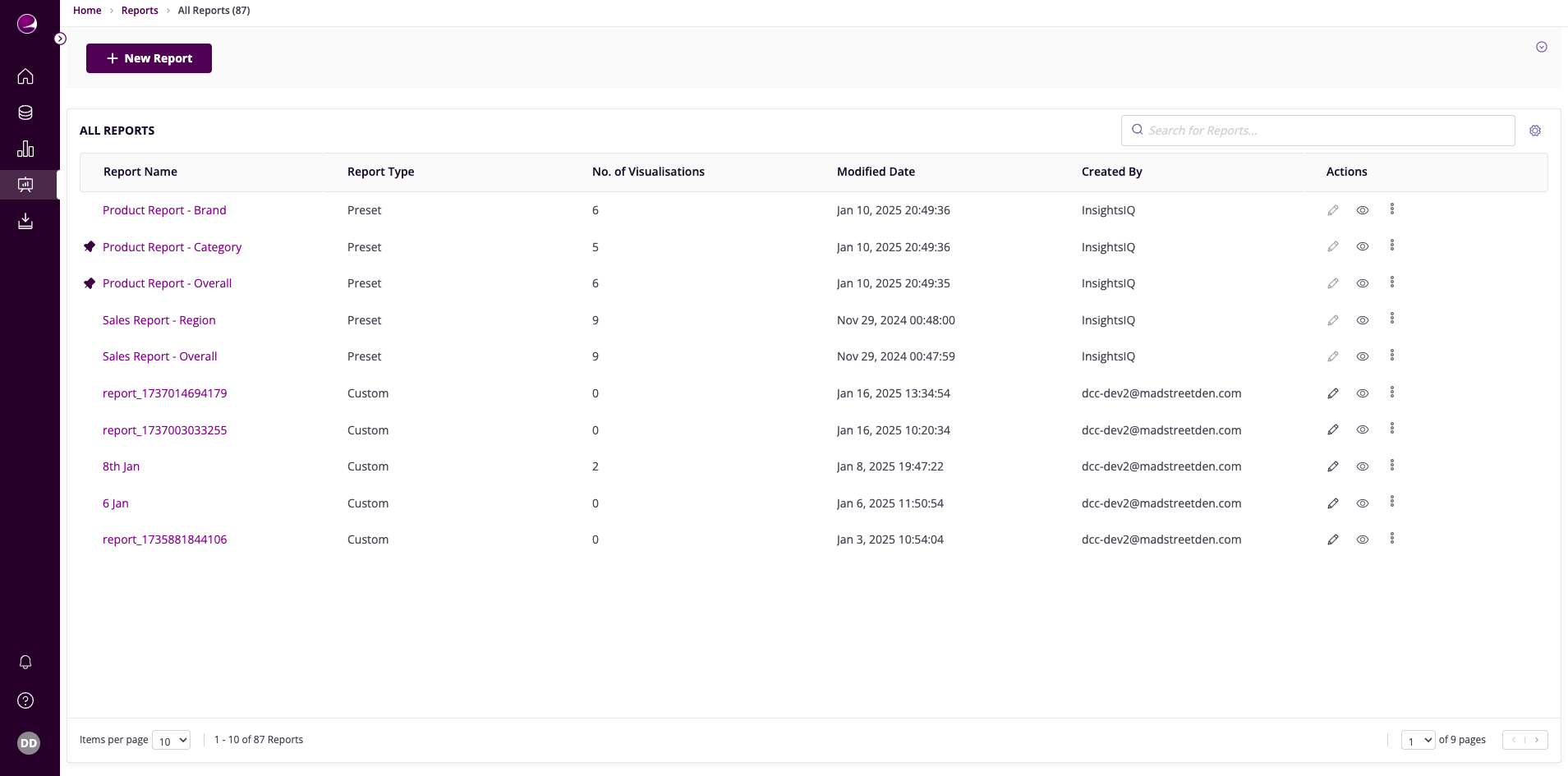Click the New Report button
Image resolution: width=1568 pixels, height=776 pixels.
[x=149, y=57]
